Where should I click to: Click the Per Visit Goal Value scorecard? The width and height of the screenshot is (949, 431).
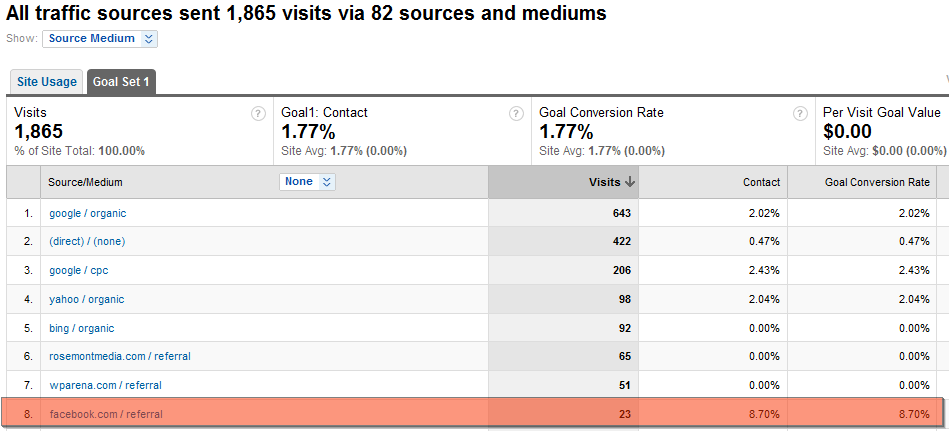[882, 130]
